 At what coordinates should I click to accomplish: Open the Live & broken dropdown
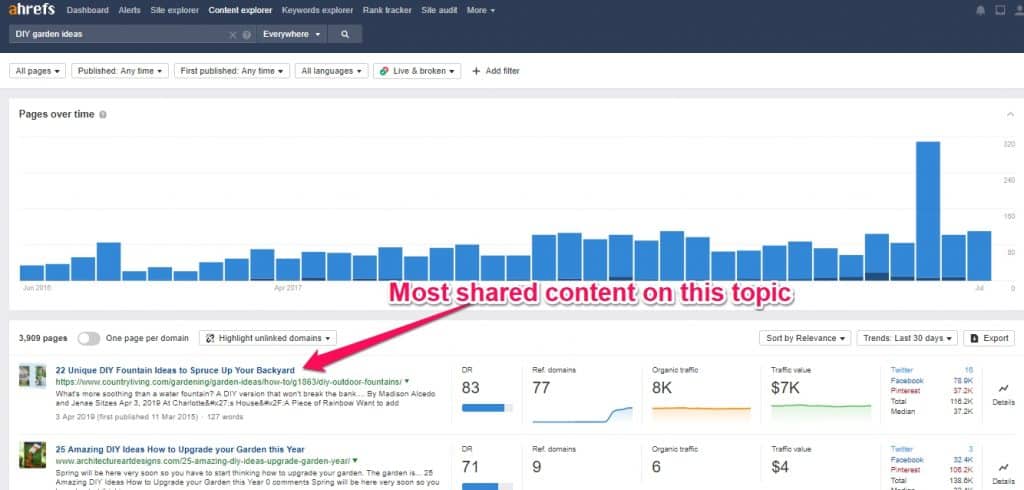pos(417,71)
